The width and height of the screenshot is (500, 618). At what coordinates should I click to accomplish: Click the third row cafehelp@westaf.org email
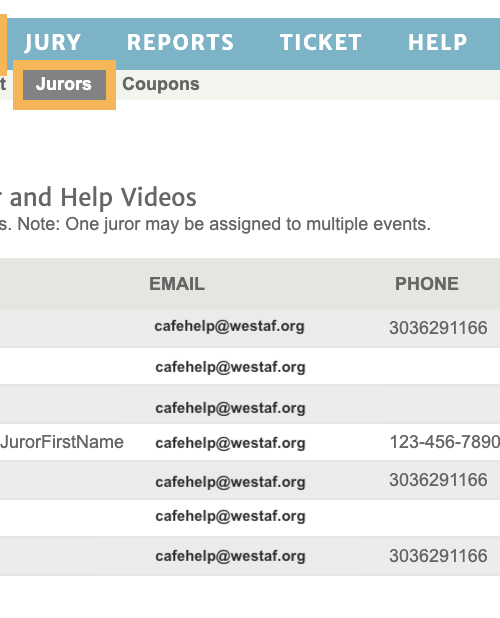click(x=230, y=408)
